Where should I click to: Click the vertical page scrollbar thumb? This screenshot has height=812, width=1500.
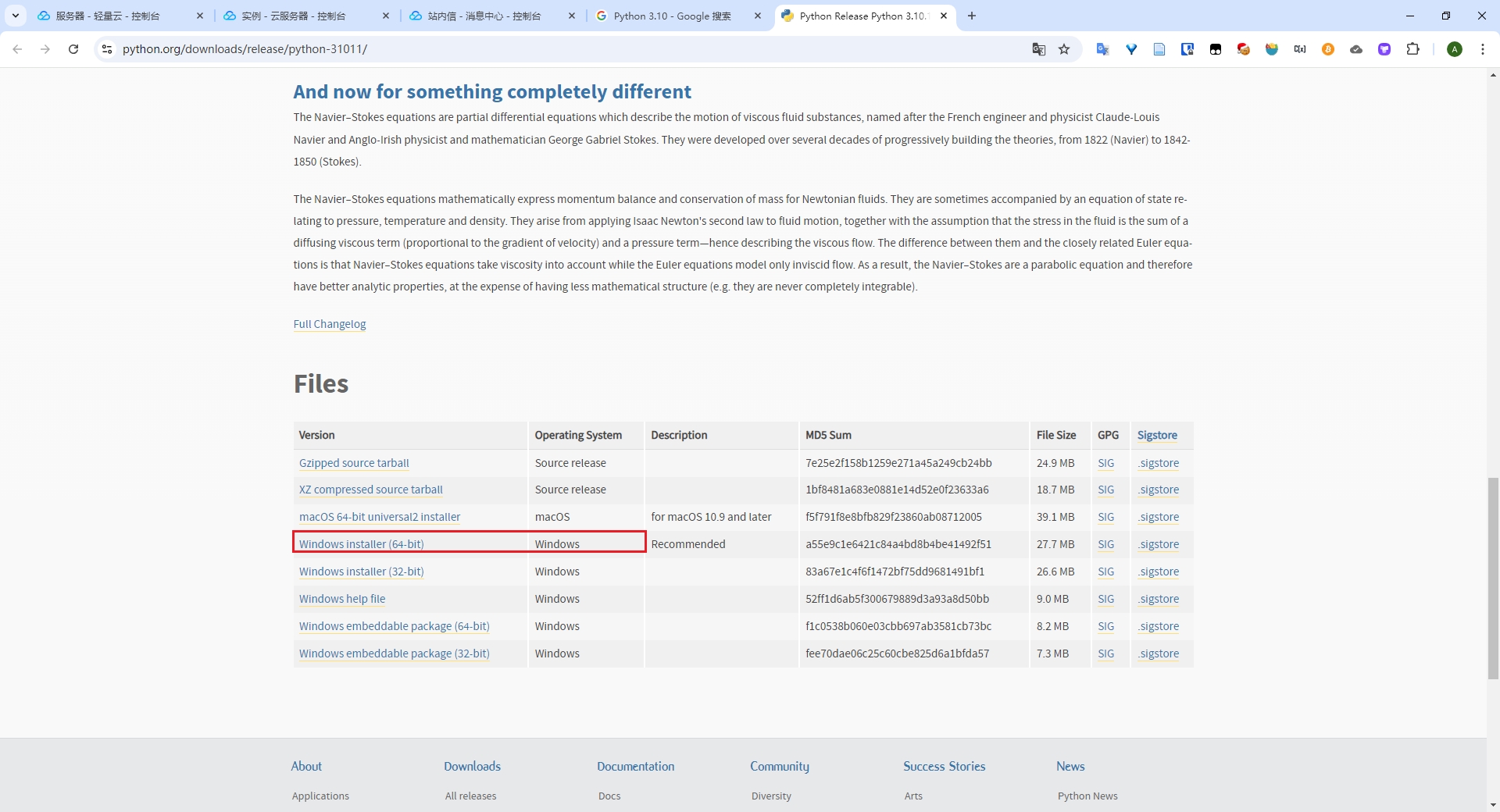coord(1493,579)
